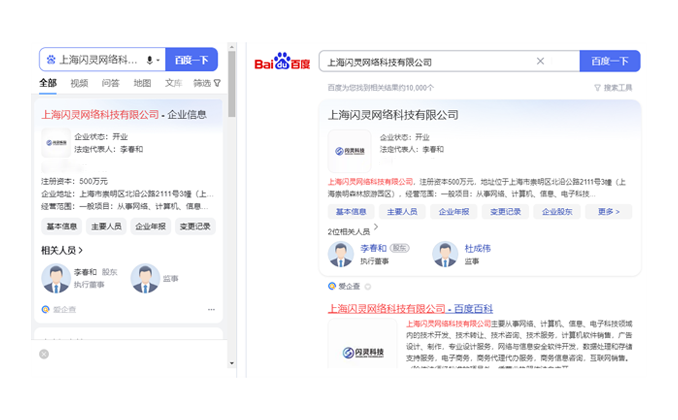678x420 pixels.
Task: Click 股东 badge next to 李春和
Action: (400, 248)
